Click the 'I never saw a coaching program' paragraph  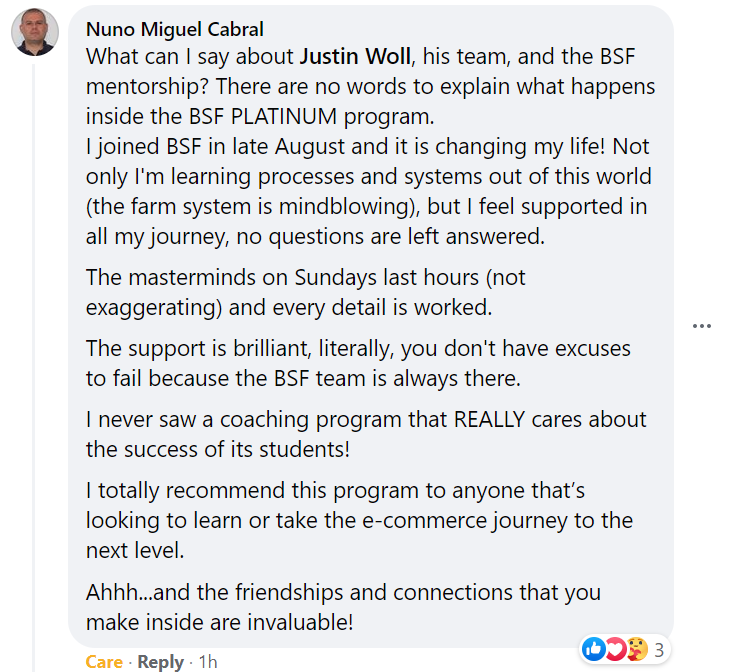click(366, 434)
